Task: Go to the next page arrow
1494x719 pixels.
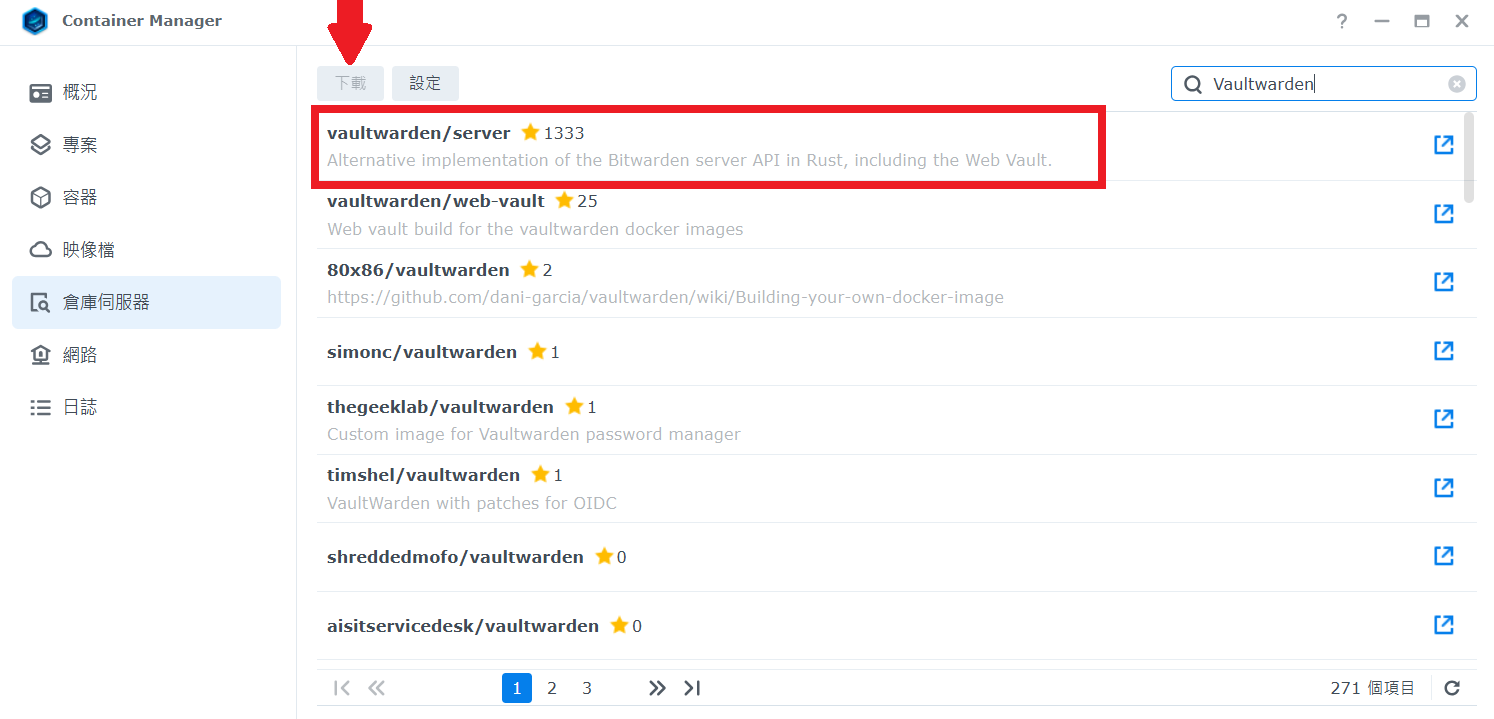Action: coord(657,688)
